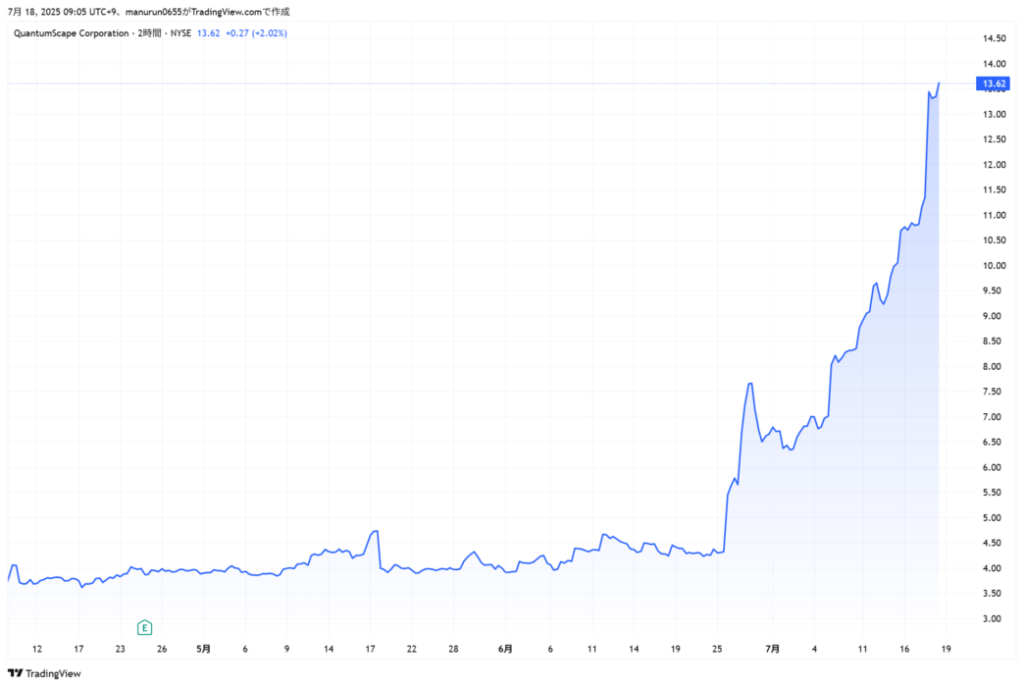Click the NYSE exchange label
This screenshot has height=687, width=1024.
click(181, 33)
